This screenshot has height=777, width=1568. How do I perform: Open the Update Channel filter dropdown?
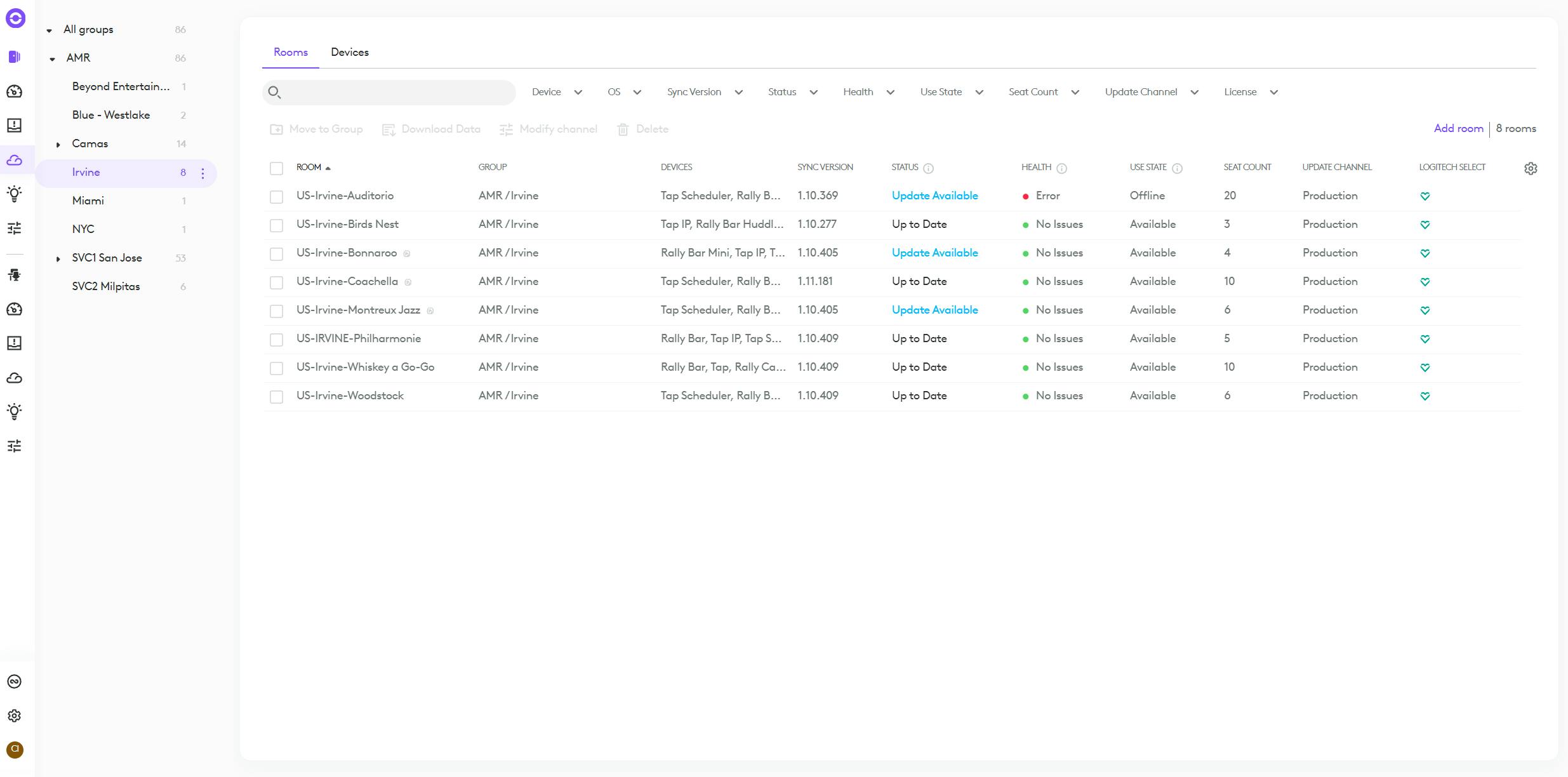tap(1151, 92)
